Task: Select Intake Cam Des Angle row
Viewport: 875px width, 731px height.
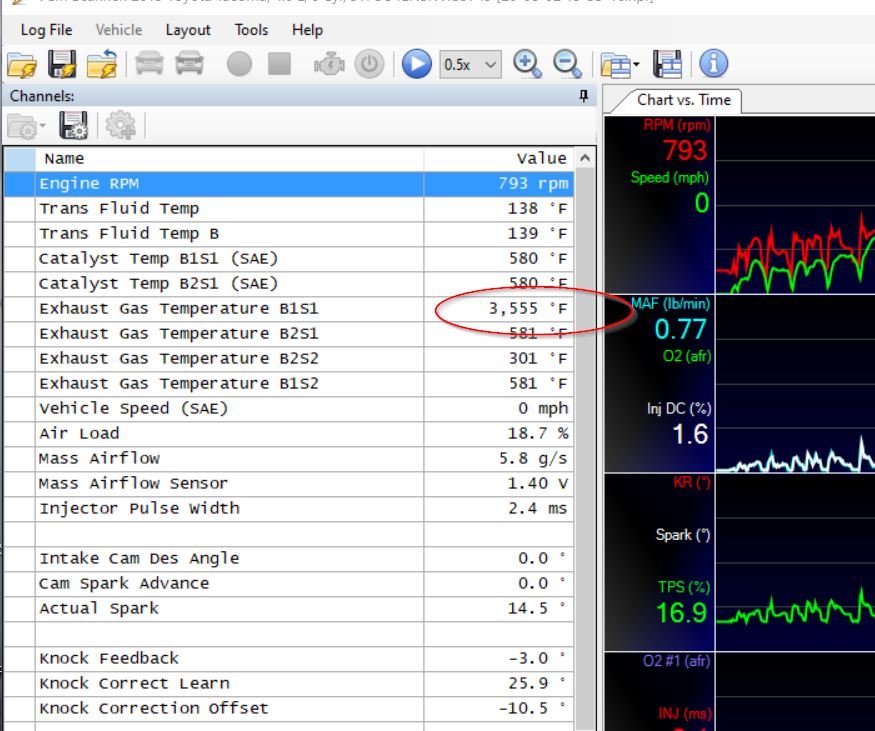Action: (x=289, y=559)
